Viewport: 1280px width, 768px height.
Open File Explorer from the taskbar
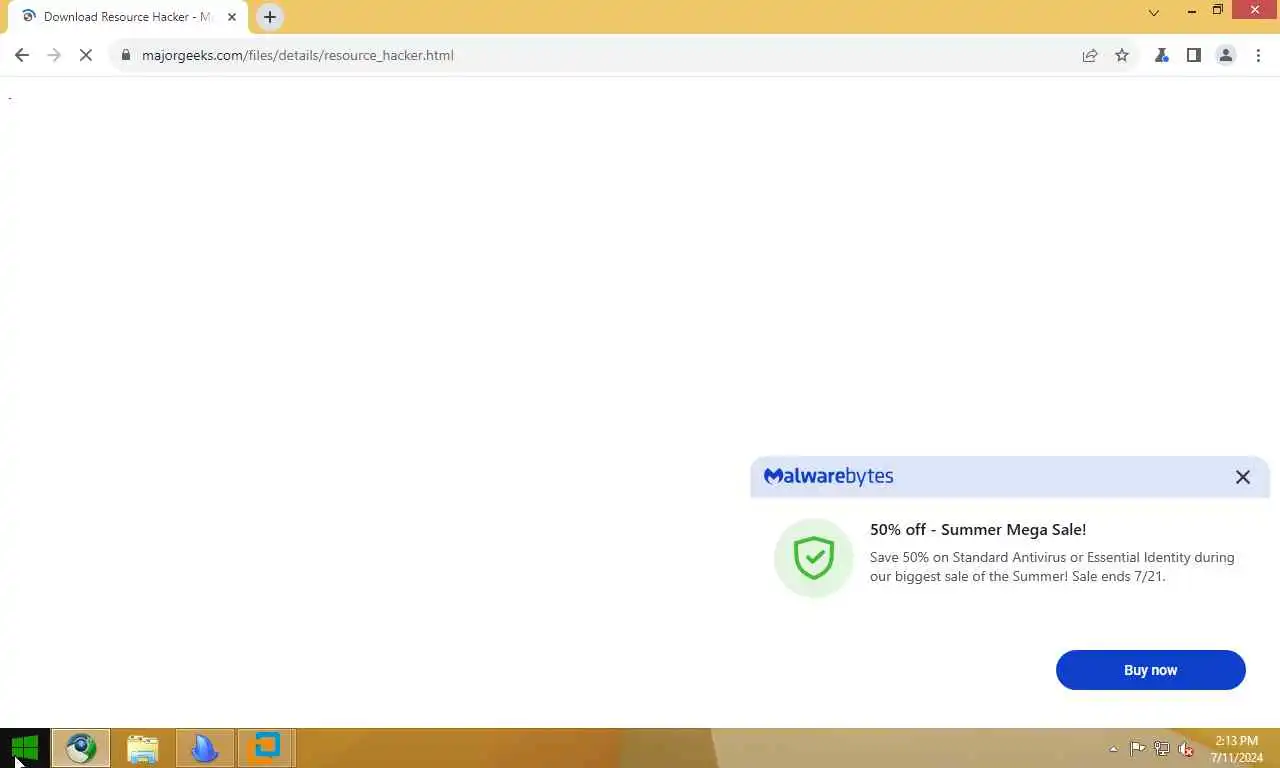(x=143, y=748)
